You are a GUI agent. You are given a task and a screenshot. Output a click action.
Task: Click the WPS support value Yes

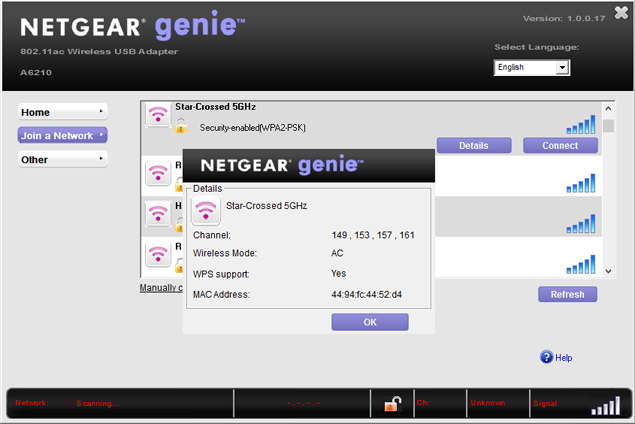tap(339, 273)
